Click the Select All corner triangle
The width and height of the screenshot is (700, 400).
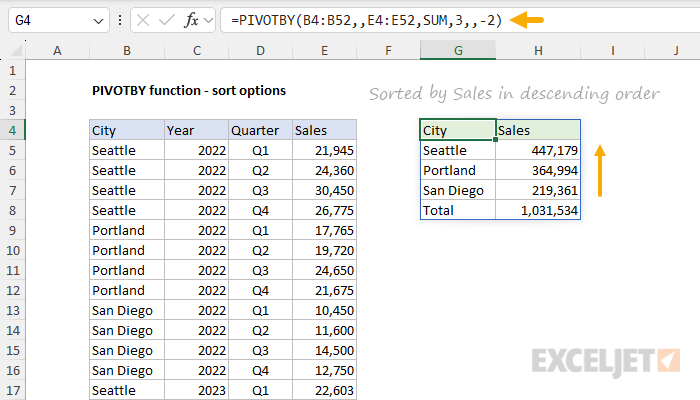point(16,50)
